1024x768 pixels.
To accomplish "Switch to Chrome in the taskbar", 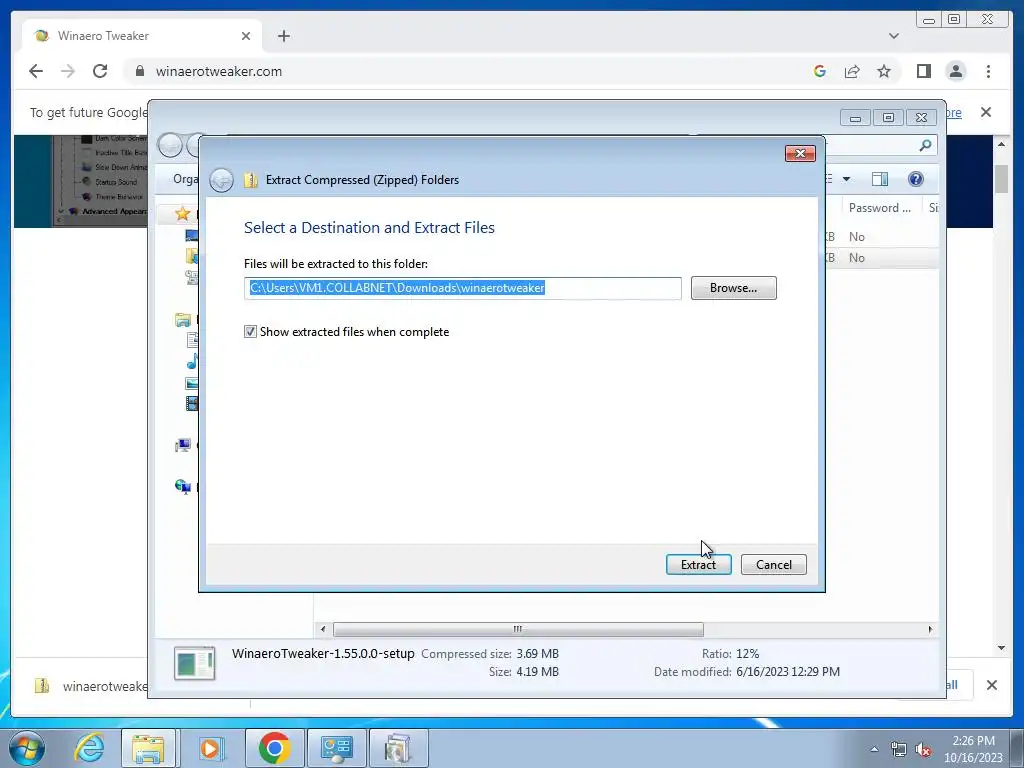I will tap(274, 748).
